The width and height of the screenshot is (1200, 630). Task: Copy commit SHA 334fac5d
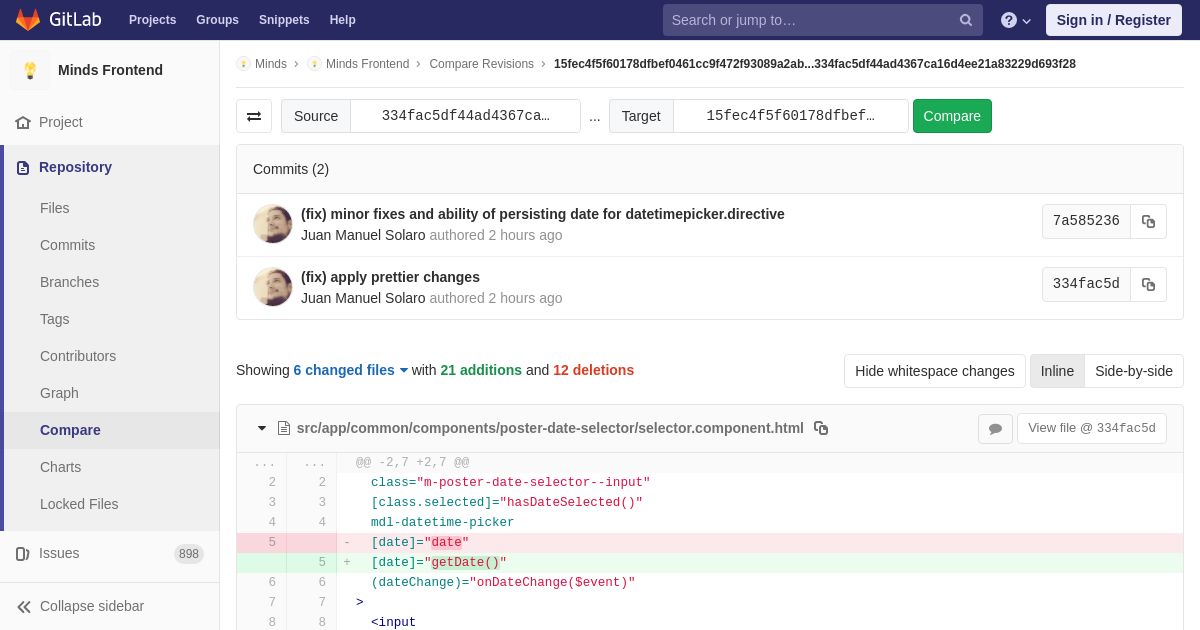click(1148, 284)
